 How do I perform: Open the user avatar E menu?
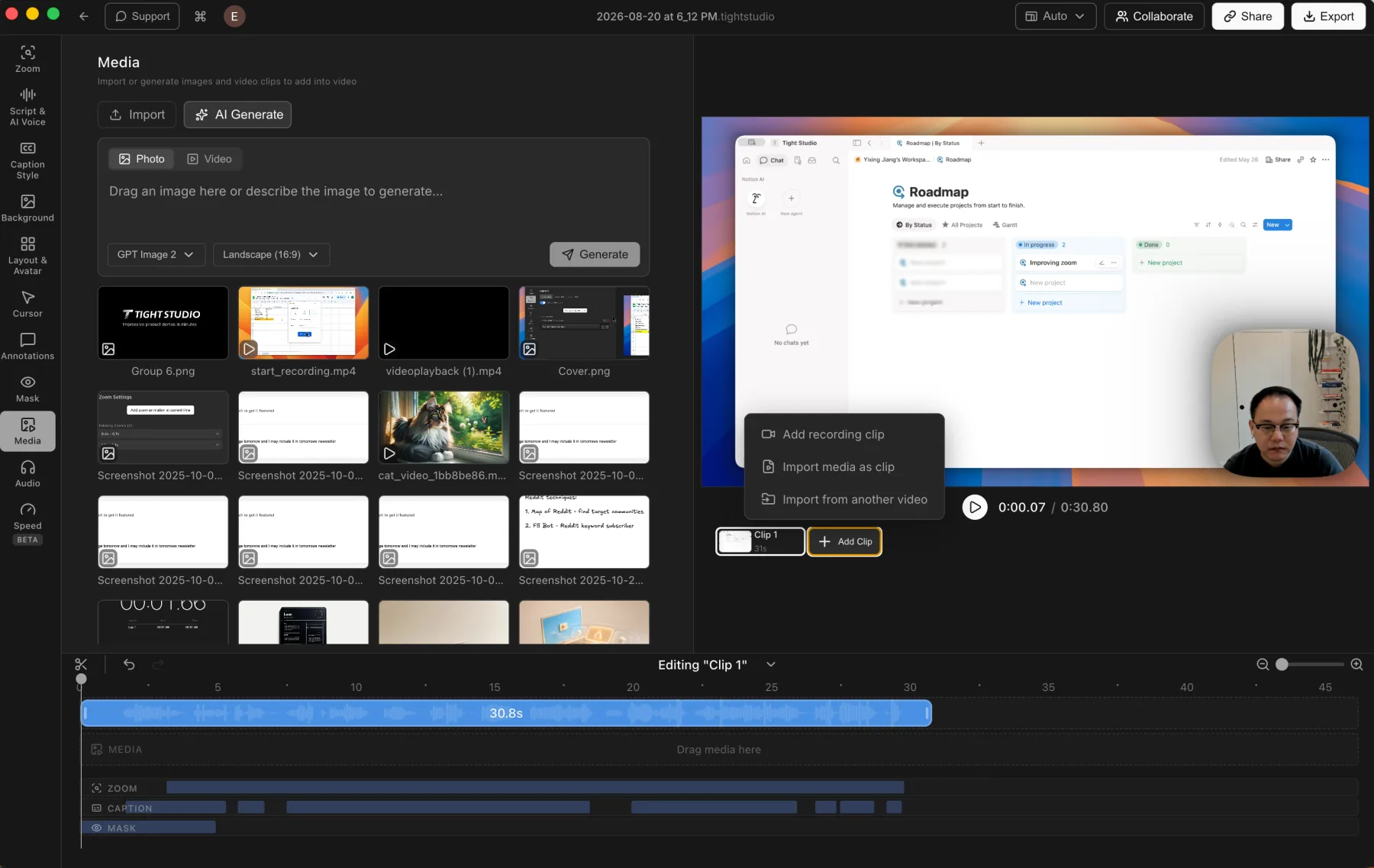pos(234,16)
